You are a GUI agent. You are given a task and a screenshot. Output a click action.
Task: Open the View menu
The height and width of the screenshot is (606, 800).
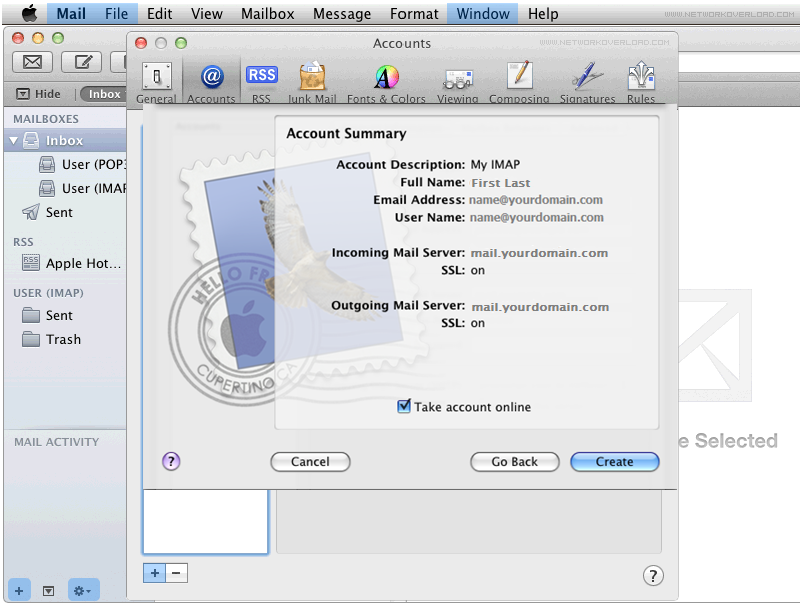coord(207,13)
